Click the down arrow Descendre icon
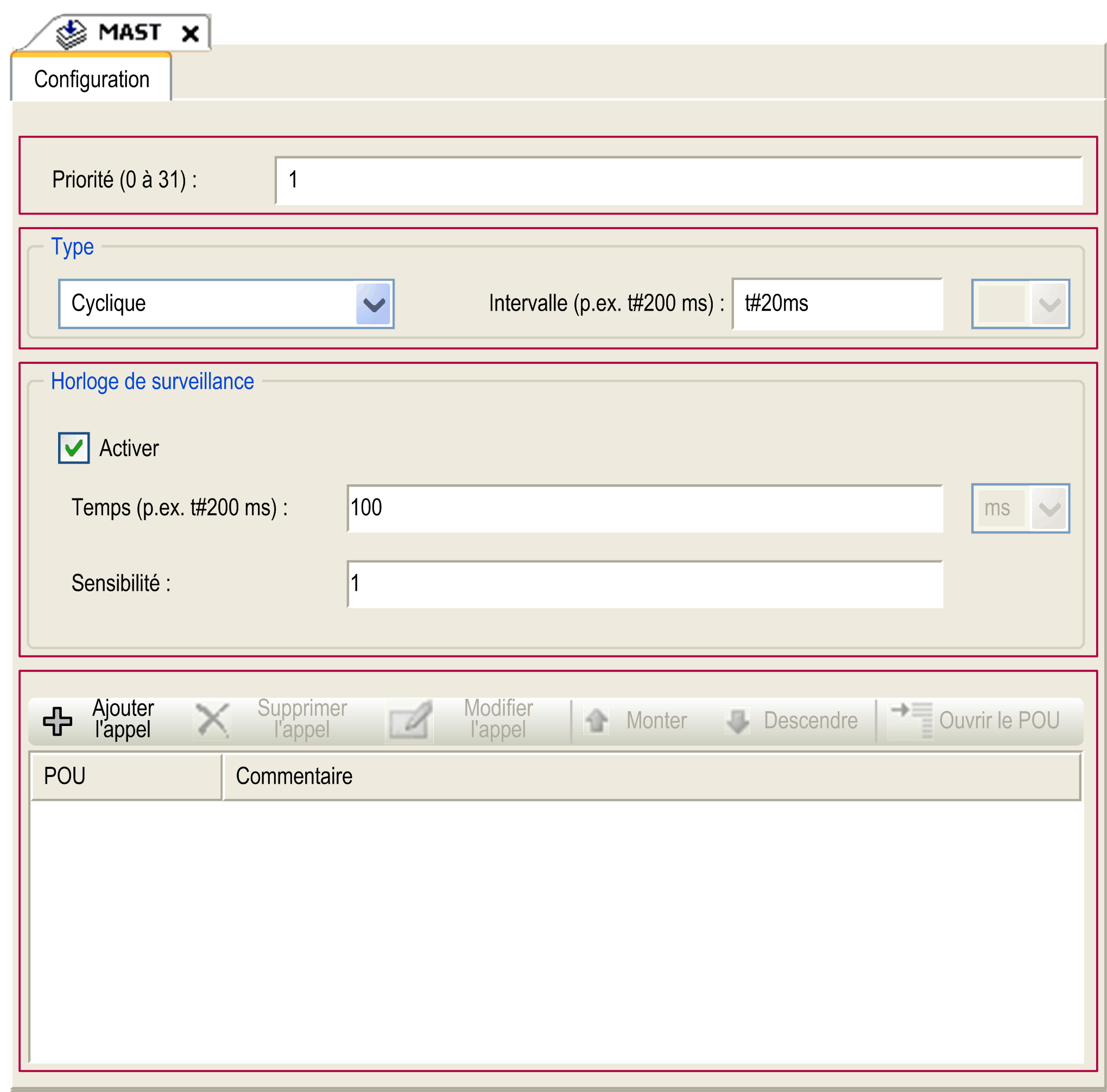 click(737, 721)
